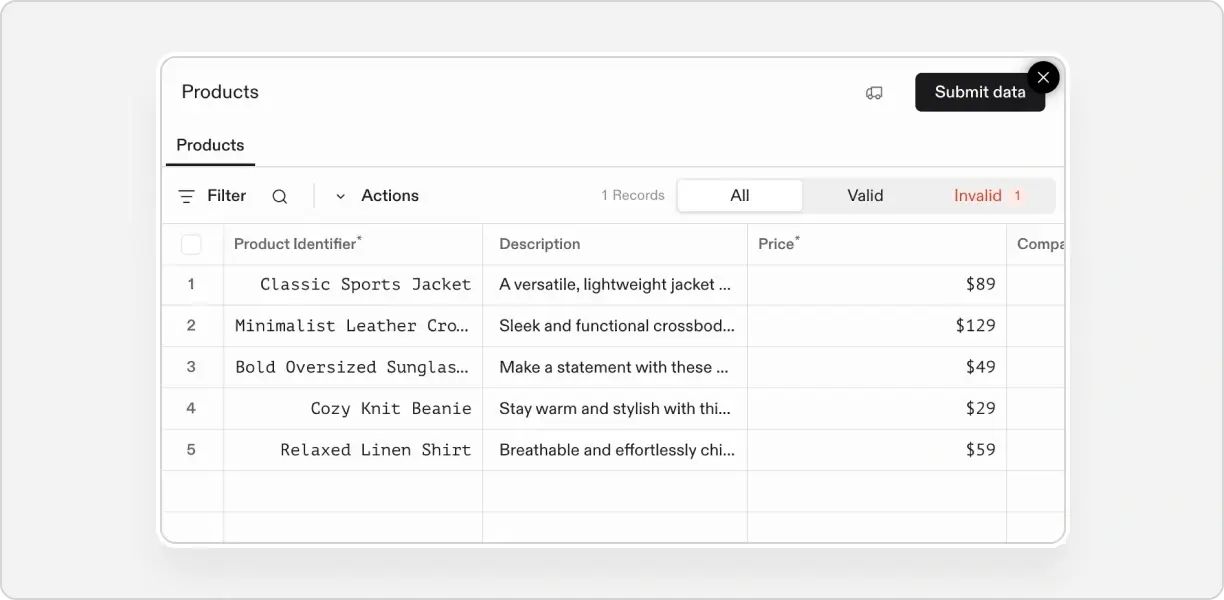Click the Cozy Knit Beanie description cell

coord(614,408)
